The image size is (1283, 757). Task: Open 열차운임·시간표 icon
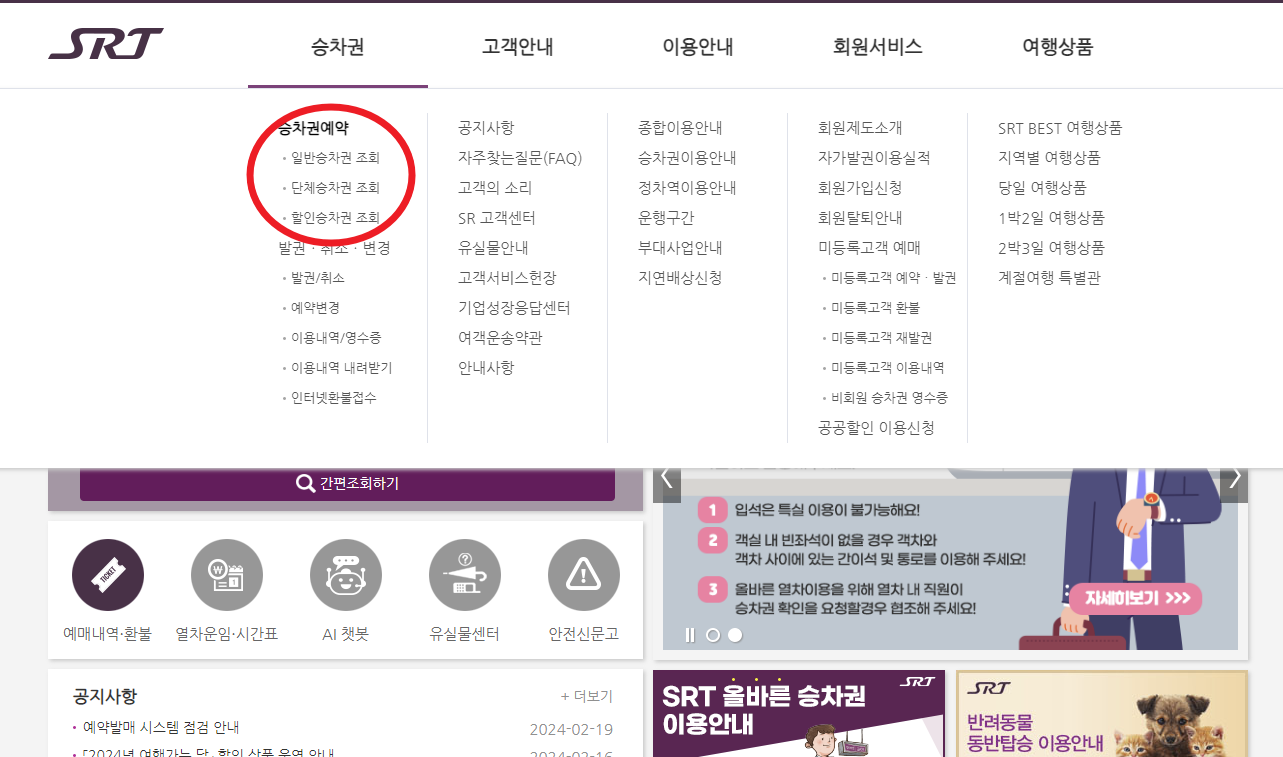point(227,575)
